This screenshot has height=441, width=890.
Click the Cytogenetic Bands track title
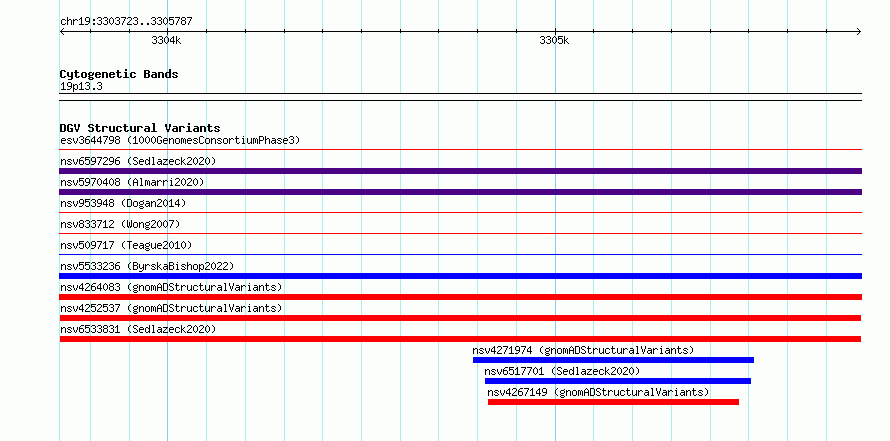119,74
